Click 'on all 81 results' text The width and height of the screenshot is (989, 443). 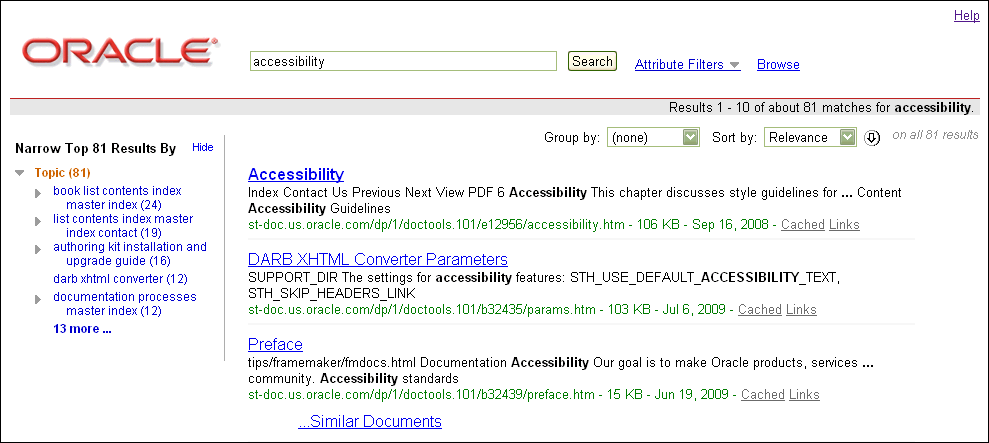[x=935, y=134]
